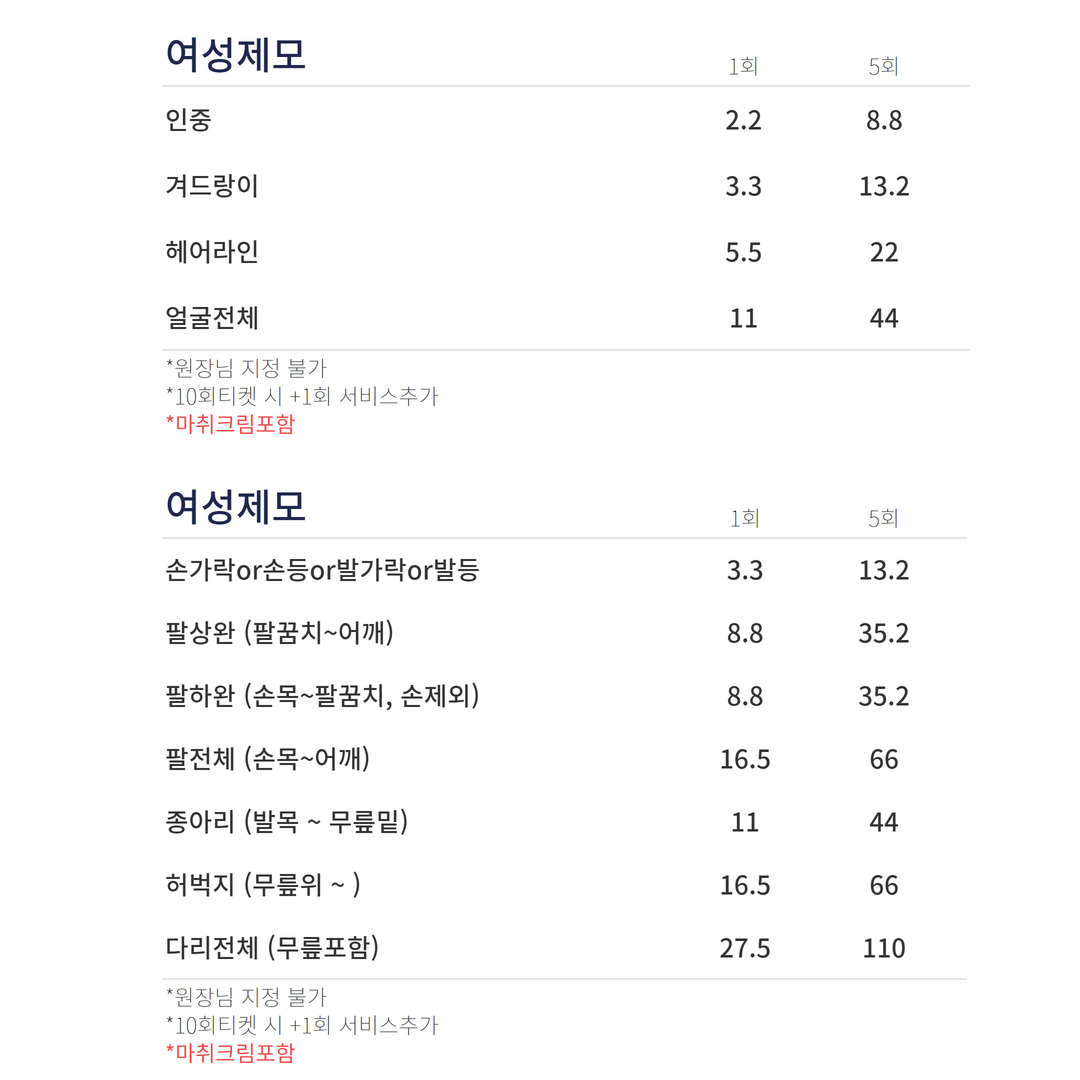Image resolution: width=1080 pixels, height=1080 pixels.
Task: Click the 22 five-session price for 헤어라인
Action: click(884, 253)
